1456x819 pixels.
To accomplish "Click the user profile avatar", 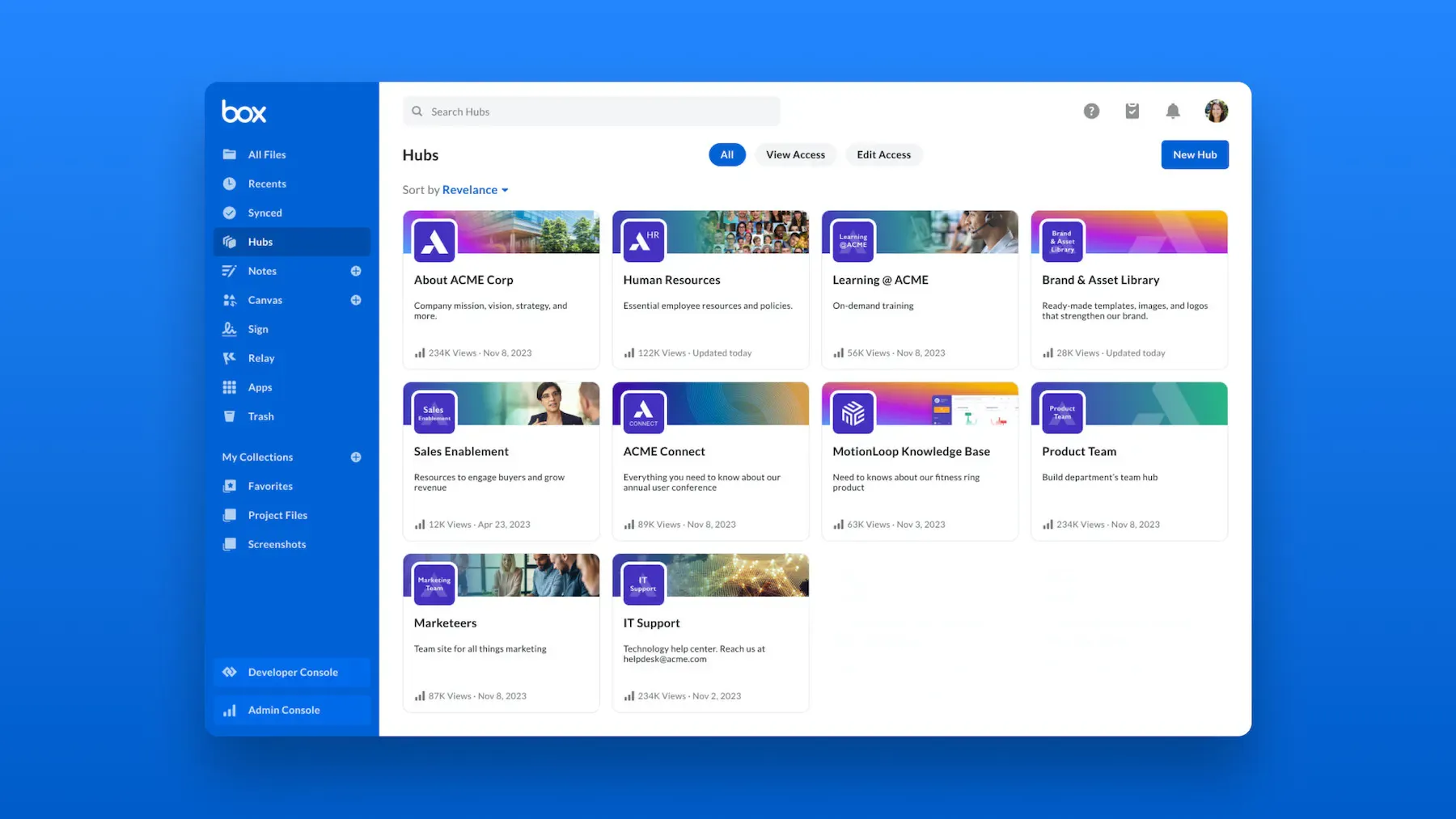I will [1216, 112].
